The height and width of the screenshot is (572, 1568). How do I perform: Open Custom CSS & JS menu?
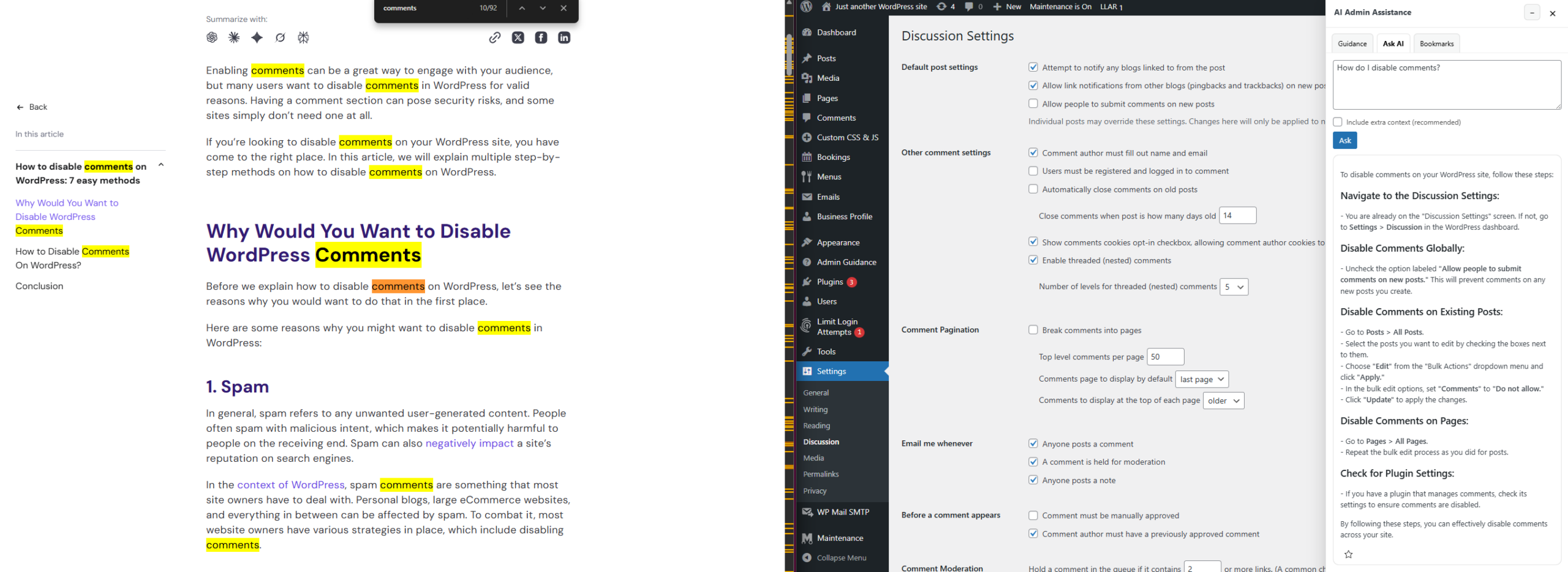point(842,137)
